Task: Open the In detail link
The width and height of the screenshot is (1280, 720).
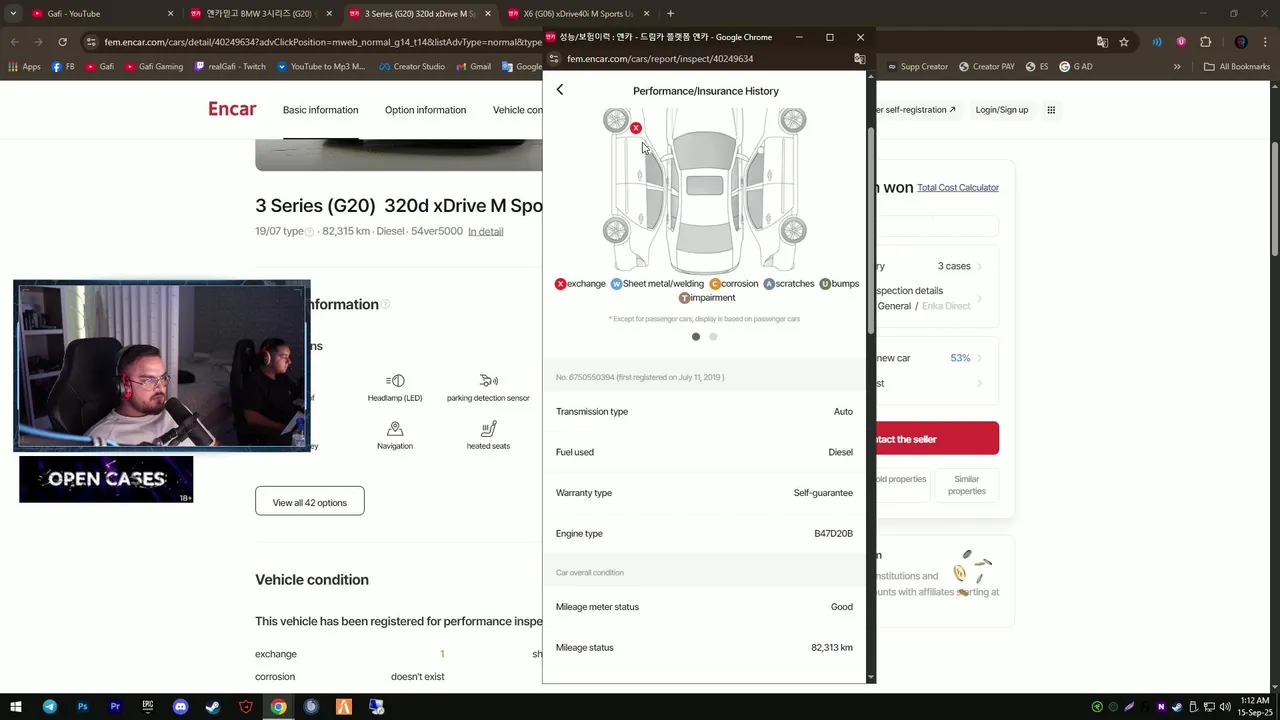Action: [x=485, y=232]
